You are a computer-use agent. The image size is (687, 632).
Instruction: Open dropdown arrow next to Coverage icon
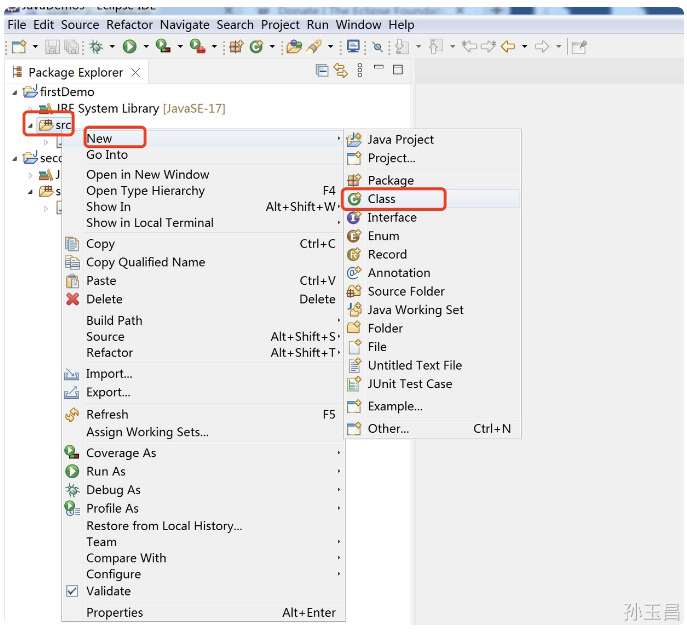click(x=180, y=46)
